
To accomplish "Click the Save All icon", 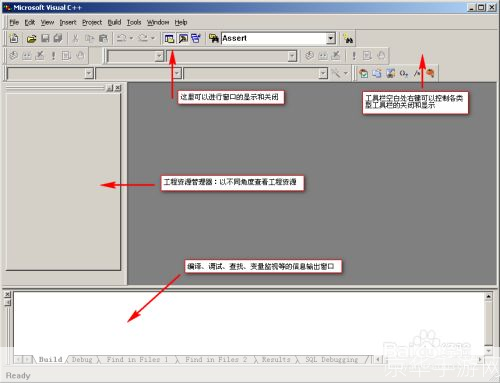I will point(58,39).
